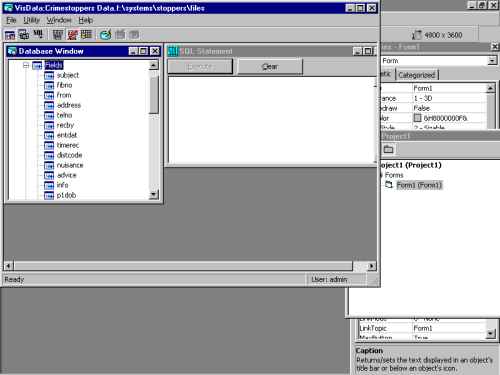Select the Dynaset type Recordset toolbar icon
This screenshot has width=500, height=375.
pos(24,34)
